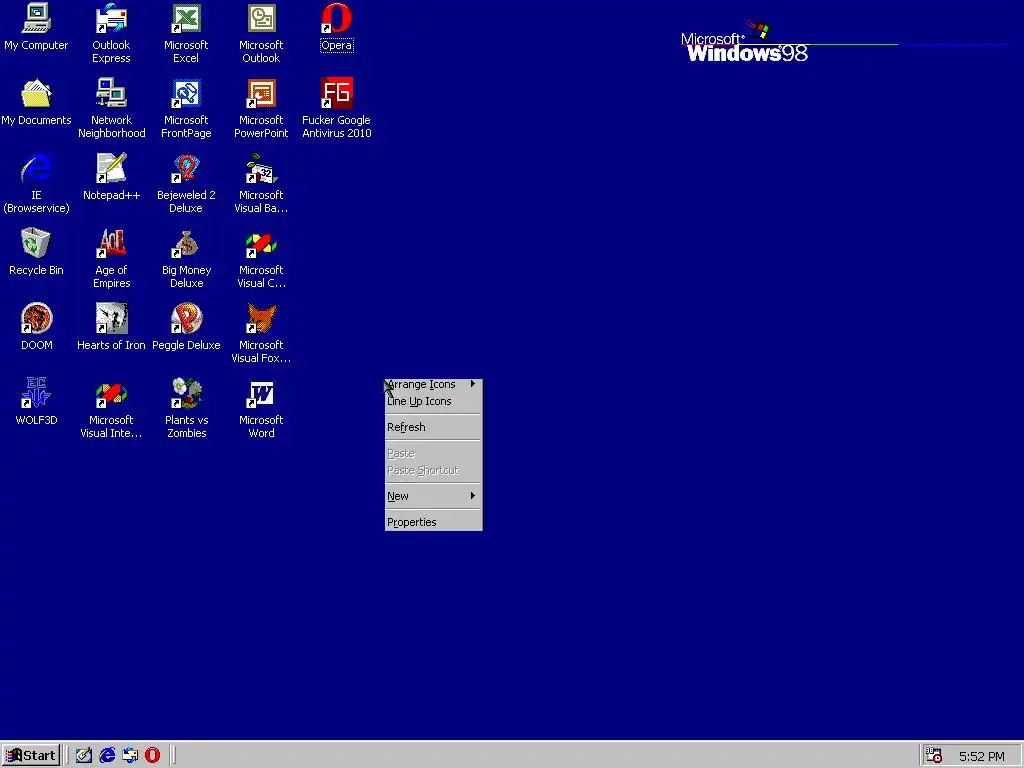Open the Start menu
Screen dimensions: 1024x768
pos(31,756)
